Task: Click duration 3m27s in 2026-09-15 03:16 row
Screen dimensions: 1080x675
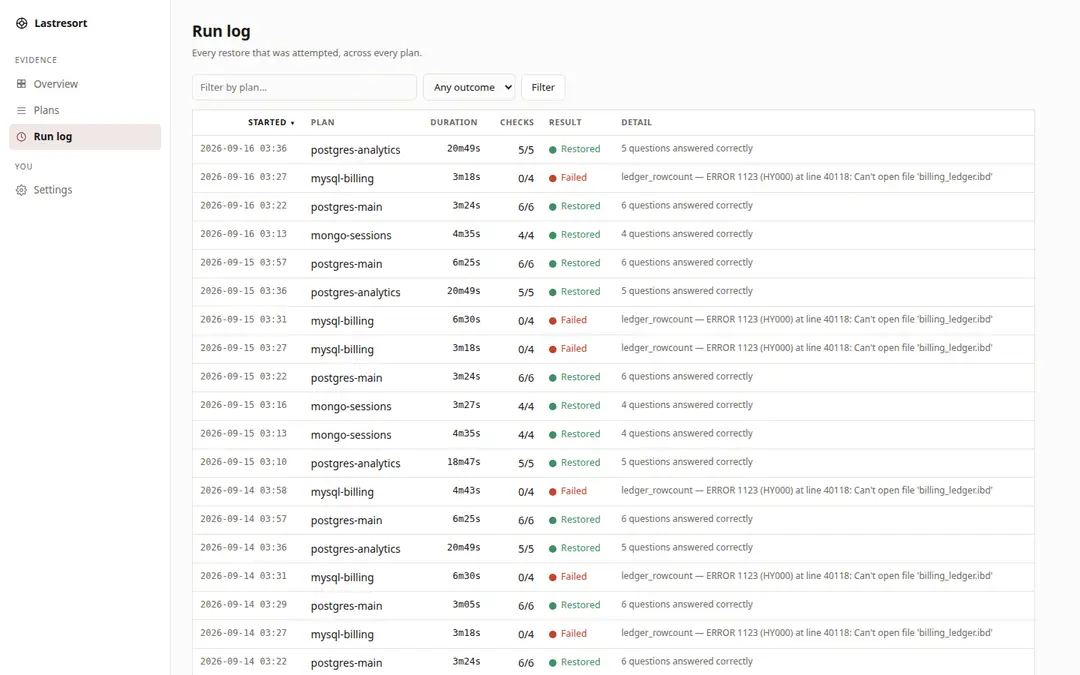Action: (x=466, y=405)
